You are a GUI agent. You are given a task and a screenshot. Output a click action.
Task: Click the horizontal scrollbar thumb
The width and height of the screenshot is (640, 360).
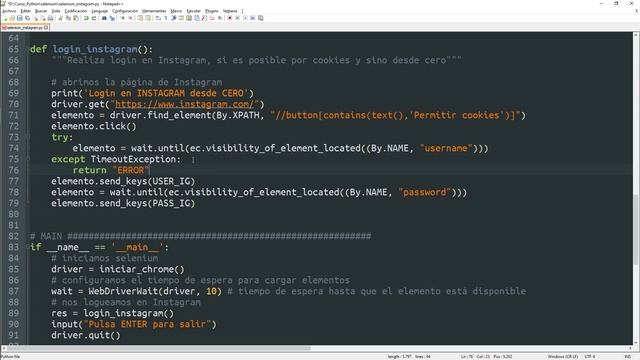(x=159, y=348)
